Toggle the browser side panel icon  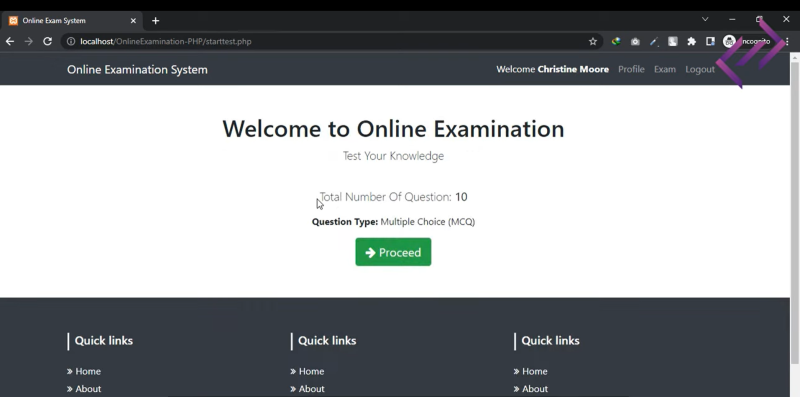710,41
